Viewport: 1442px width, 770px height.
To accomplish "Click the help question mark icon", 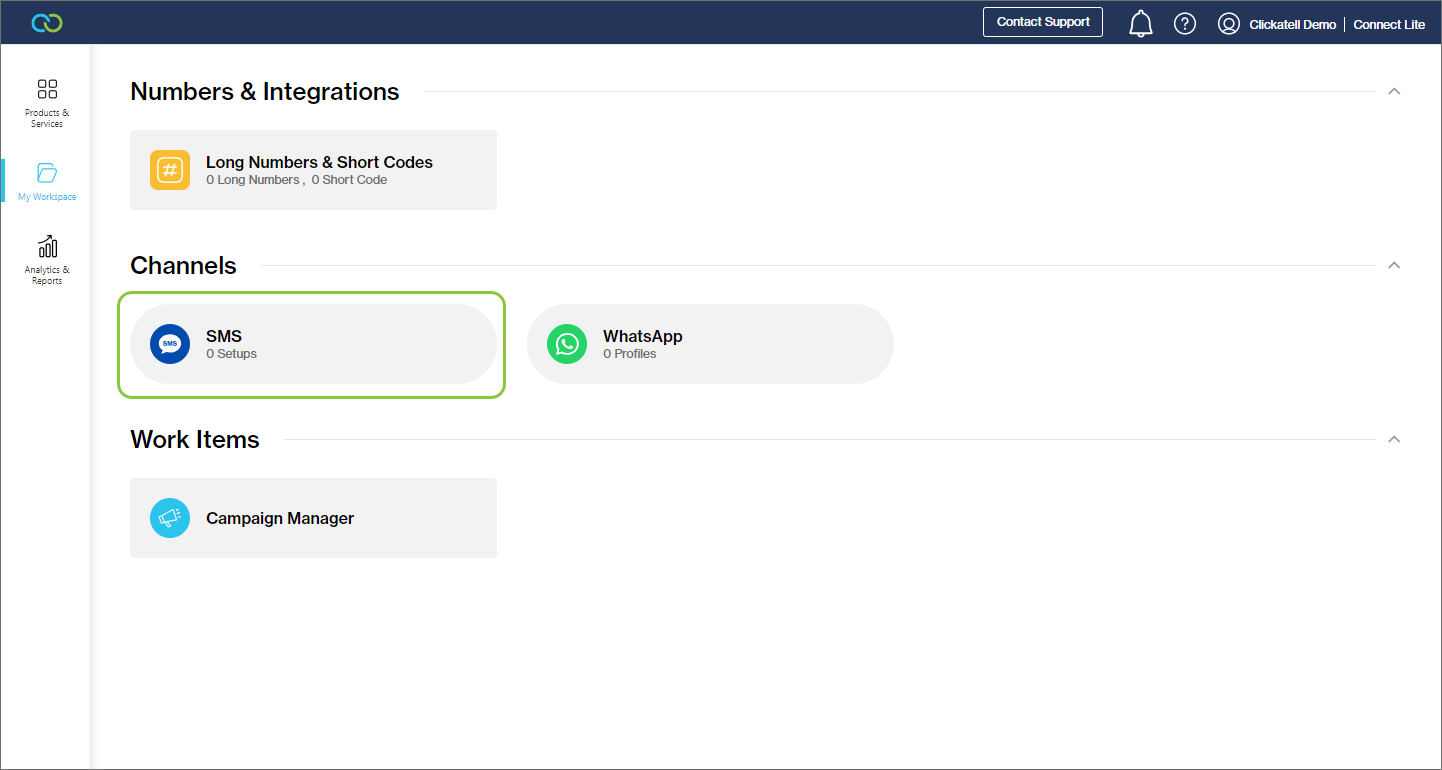I will tap(1185, 23).
